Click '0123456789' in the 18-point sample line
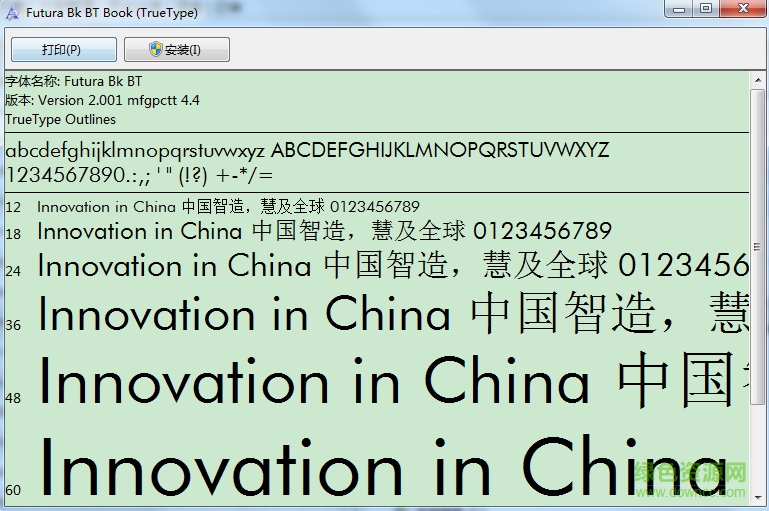 coord(542,231)
